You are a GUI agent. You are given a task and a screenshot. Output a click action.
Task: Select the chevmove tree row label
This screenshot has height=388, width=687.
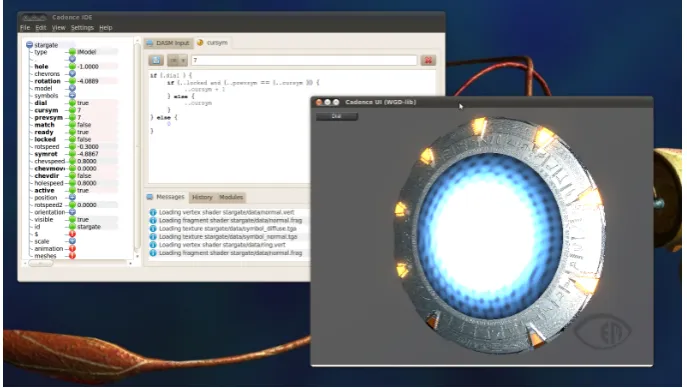pos(50,169)
